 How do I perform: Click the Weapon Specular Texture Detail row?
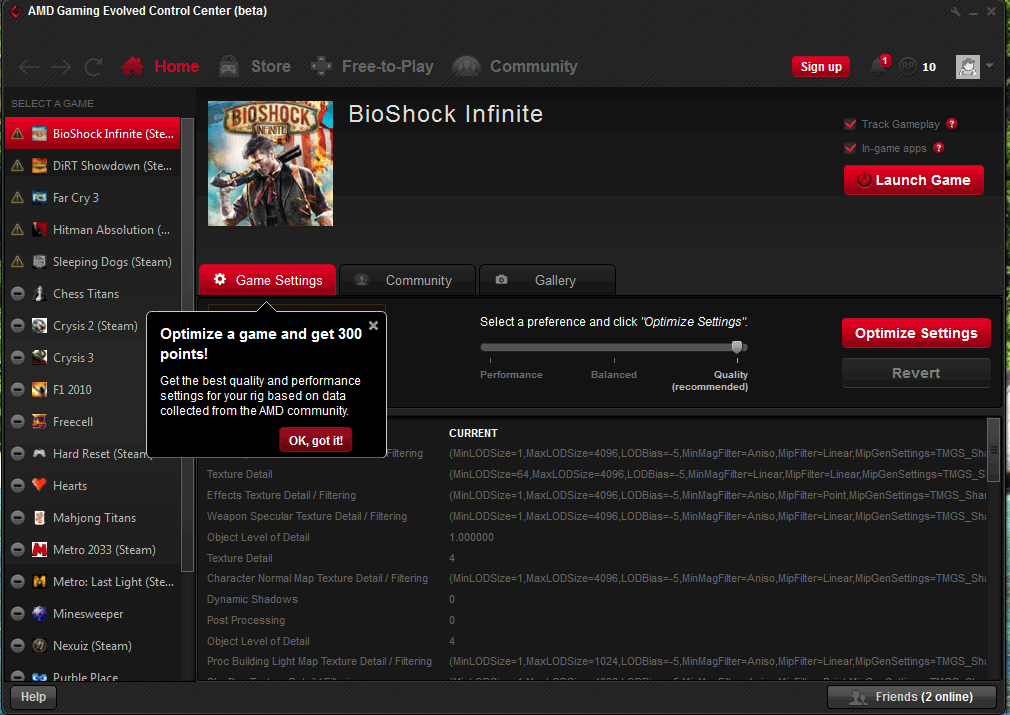tap(596, 516)
